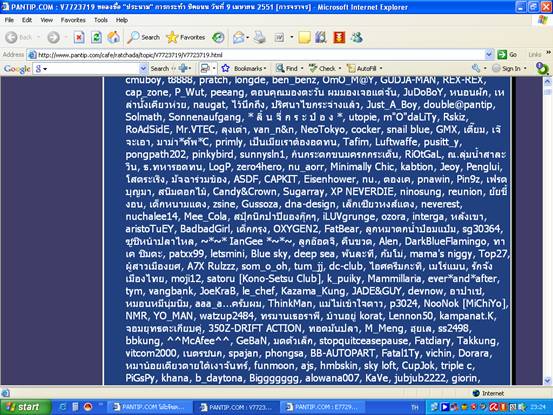Click the Print icon

(x=260, y=37)
